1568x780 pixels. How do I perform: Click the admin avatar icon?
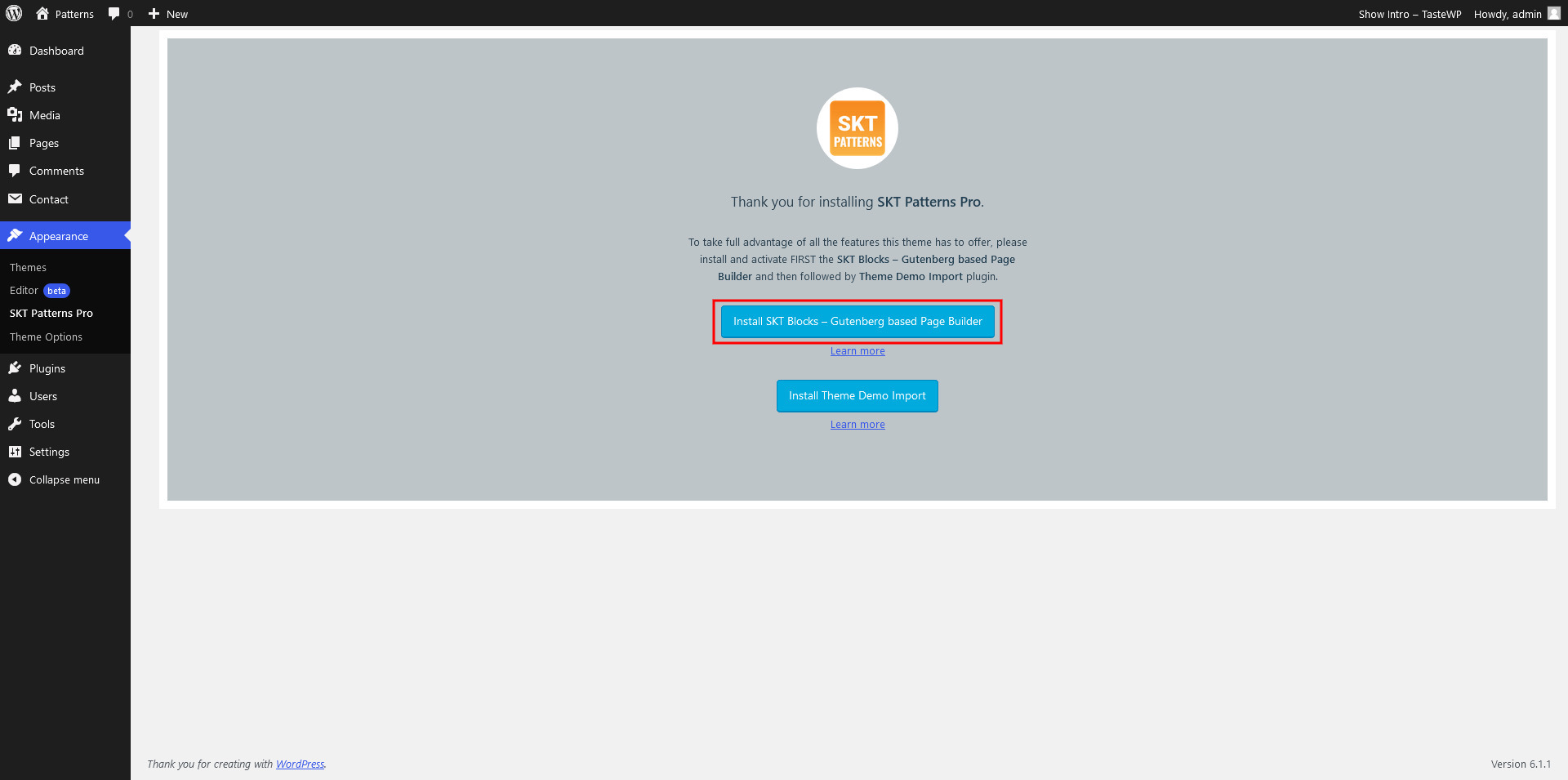[1554, 13]
